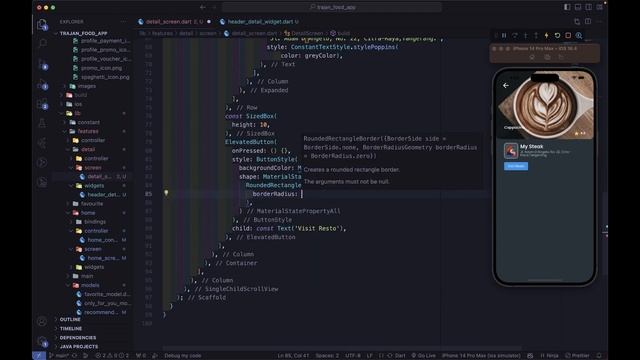Stop debugging with red square icon
This screenshot has width=640, height=360.
pos(568,36)
